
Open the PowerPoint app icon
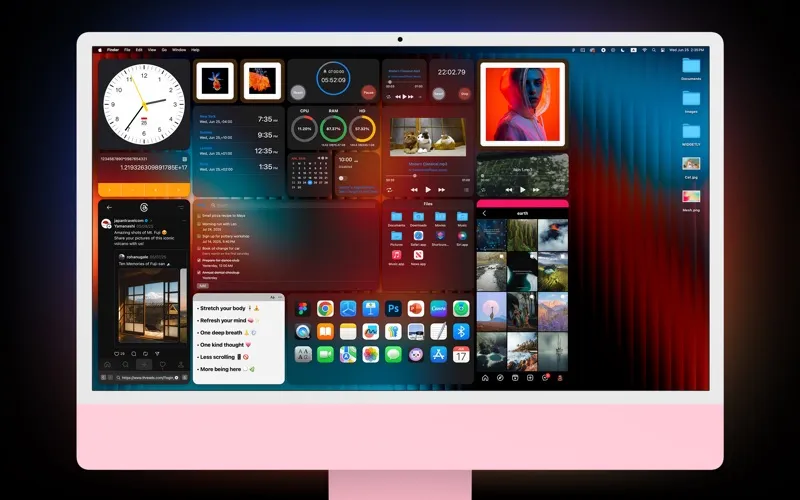click(416, 309)
